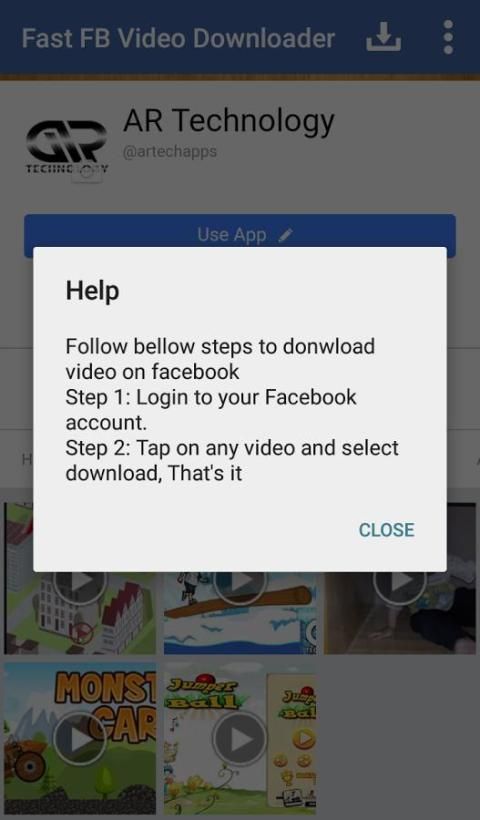Select the Step 1 login instruction text
This screenshot has height=820, width=480.
(211, 409)
